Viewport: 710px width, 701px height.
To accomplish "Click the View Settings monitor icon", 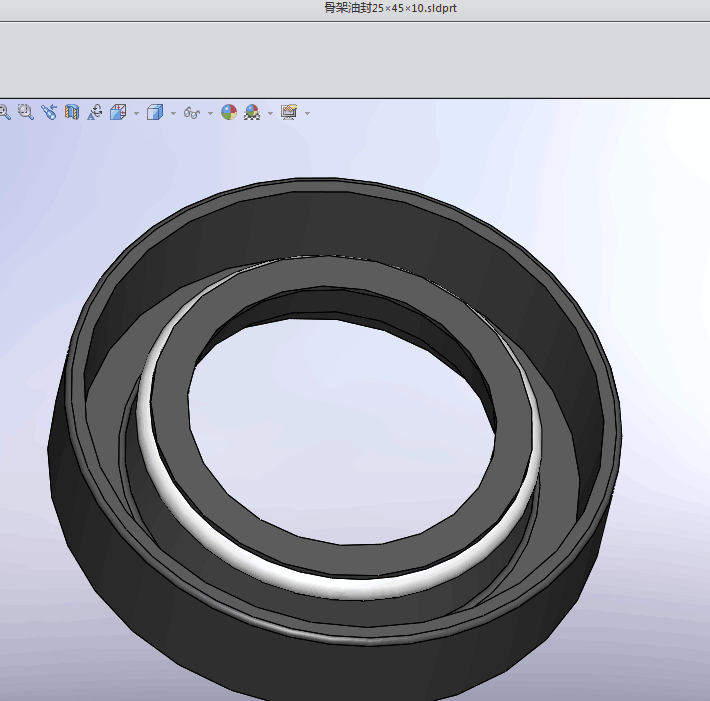I will tap(289, 112).
